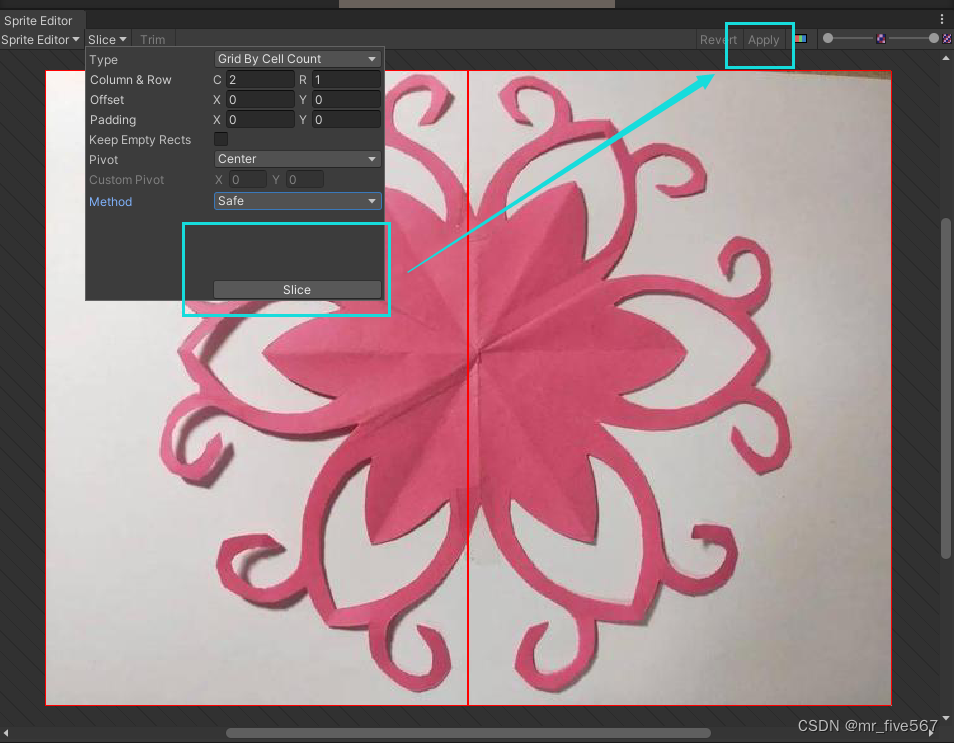Open the Method dropdown showing Safe
954x743 pixels.
(296, 201)
